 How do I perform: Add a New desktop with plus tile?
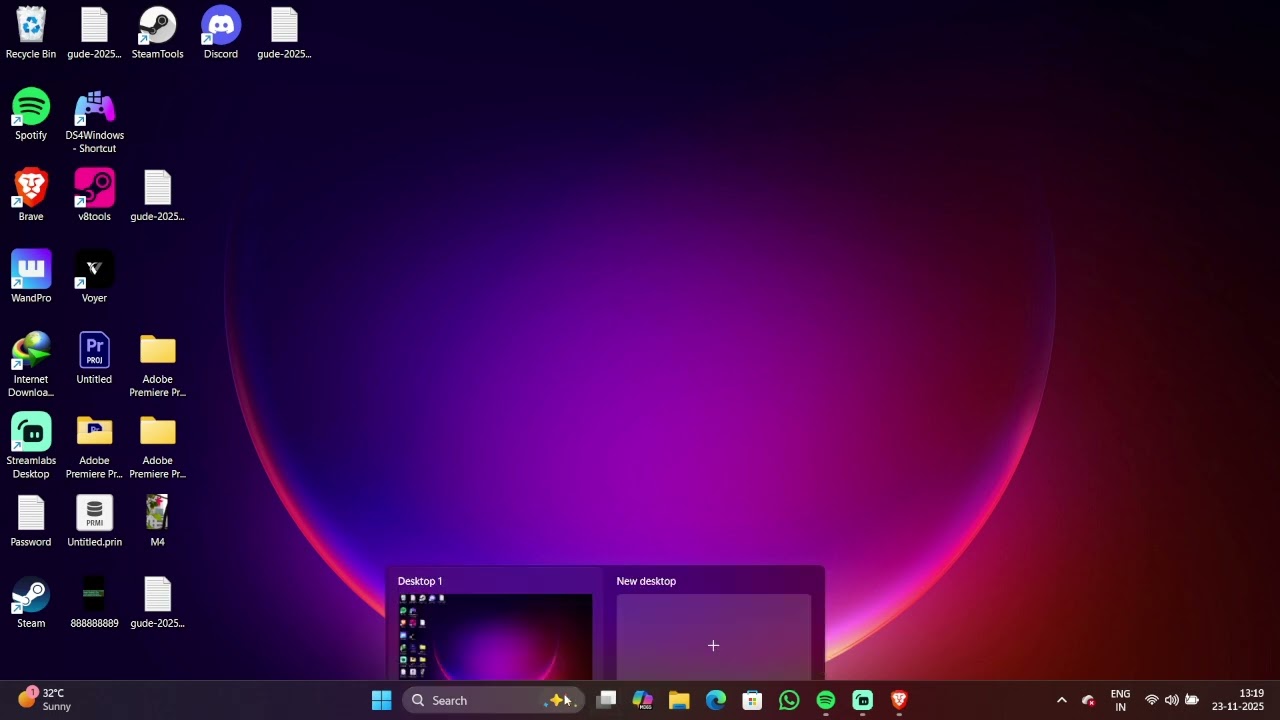coord(713,637)
